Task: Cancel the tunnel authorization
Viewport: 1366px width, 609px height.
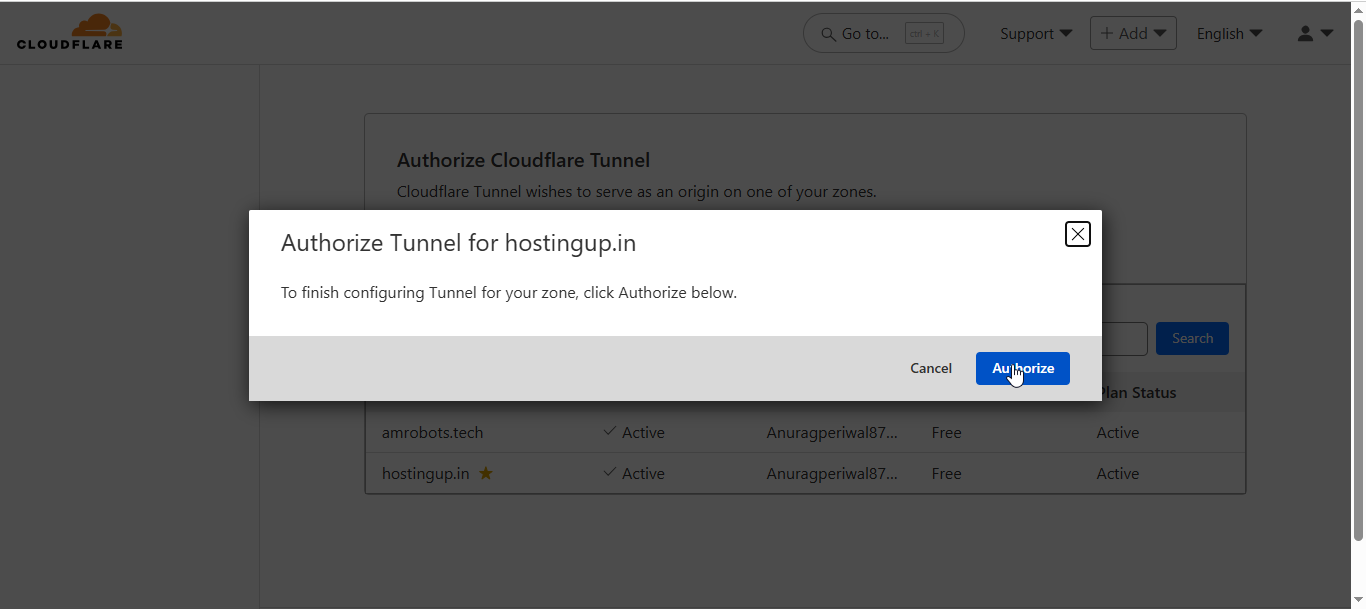Action: coord(931,368)
